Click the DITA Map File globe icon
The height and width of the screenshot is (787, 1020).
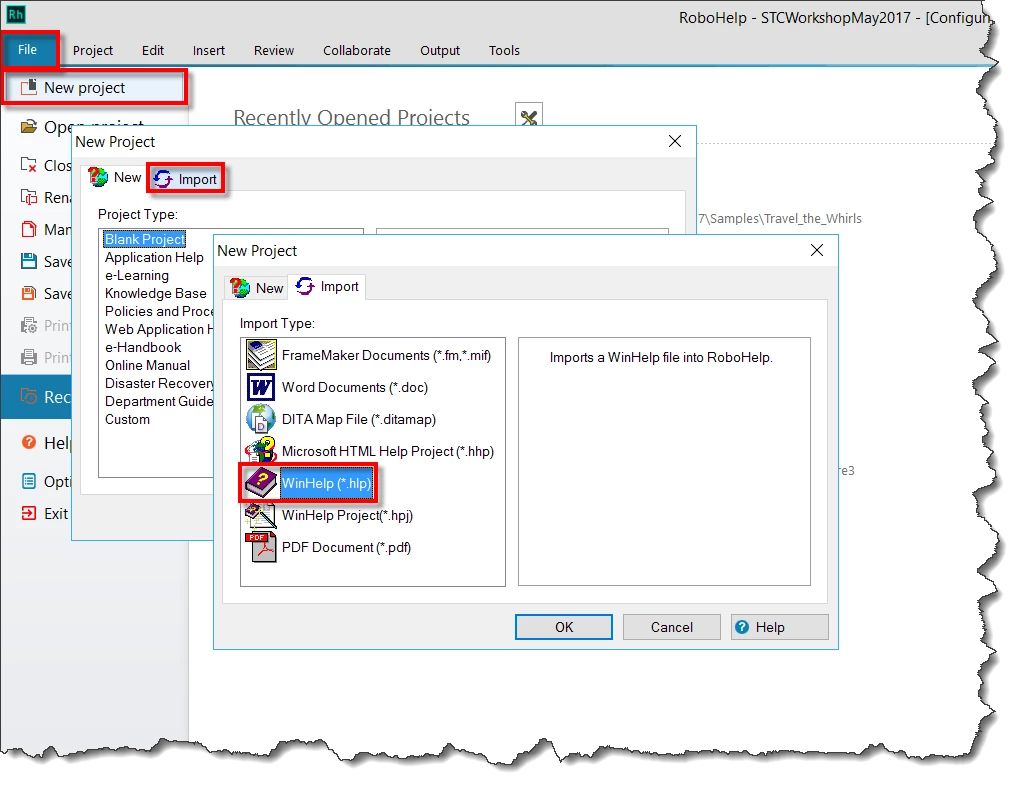coord(261,419)
